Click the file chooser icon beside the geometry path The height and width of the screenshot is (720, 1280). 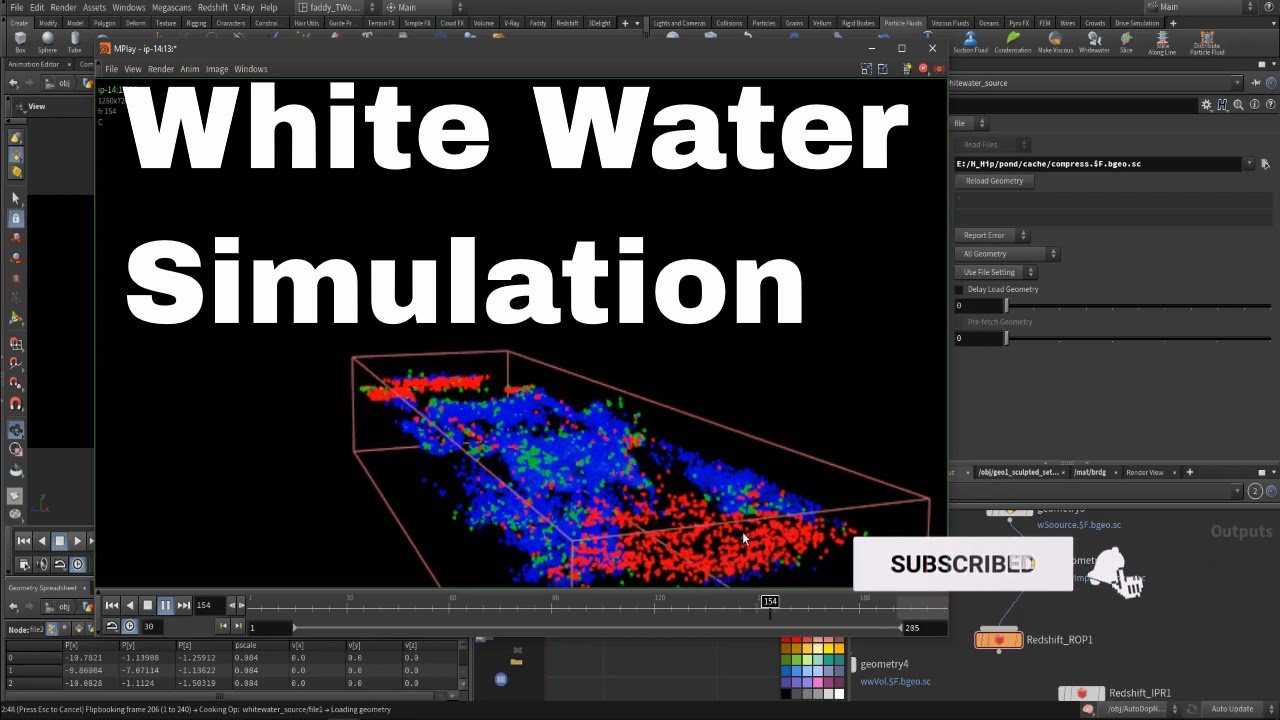pyautogui.click(x=1265, y=164)
